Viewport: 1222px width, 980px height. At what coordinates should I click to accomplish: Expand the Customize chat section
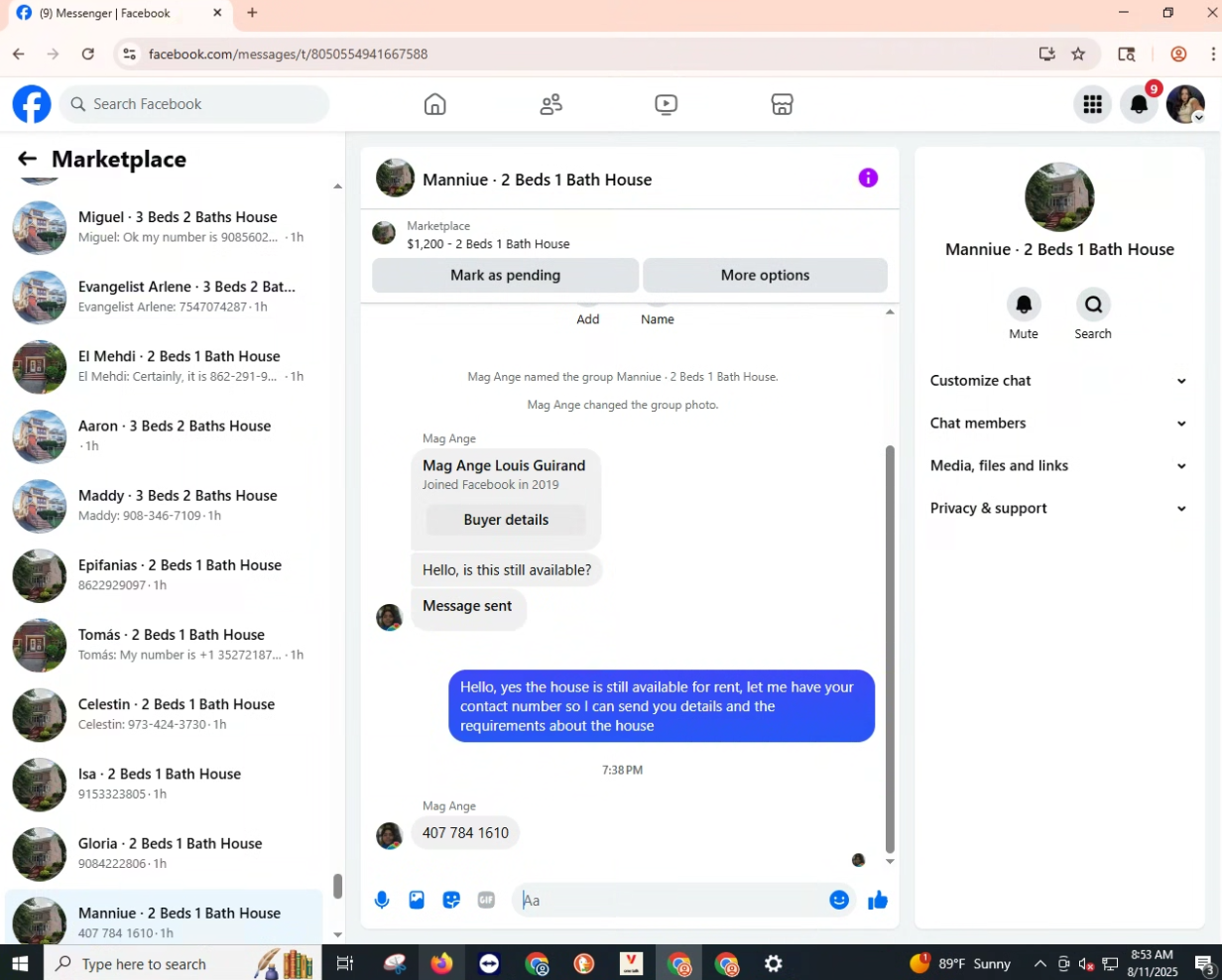(x=1058, y=381)
